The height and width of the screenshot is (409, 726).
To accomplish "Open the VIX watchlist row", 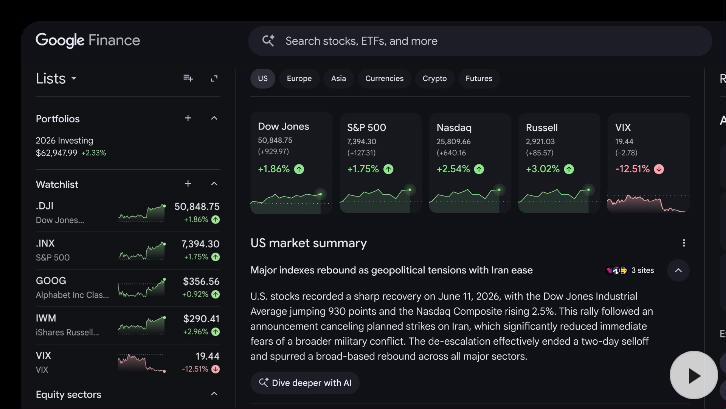I will (128, 363).
